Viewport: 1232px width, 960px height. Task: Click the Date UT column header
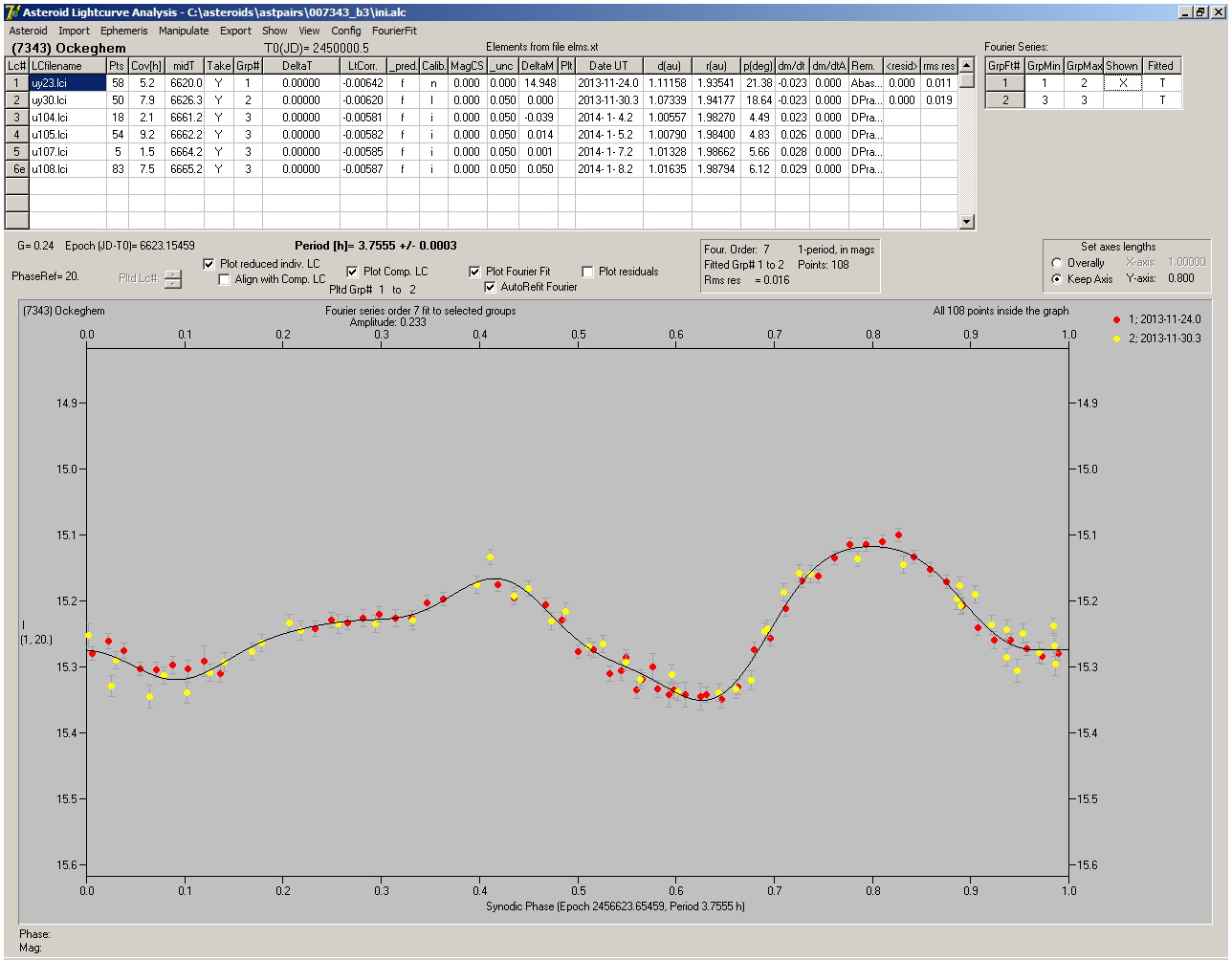608,66
